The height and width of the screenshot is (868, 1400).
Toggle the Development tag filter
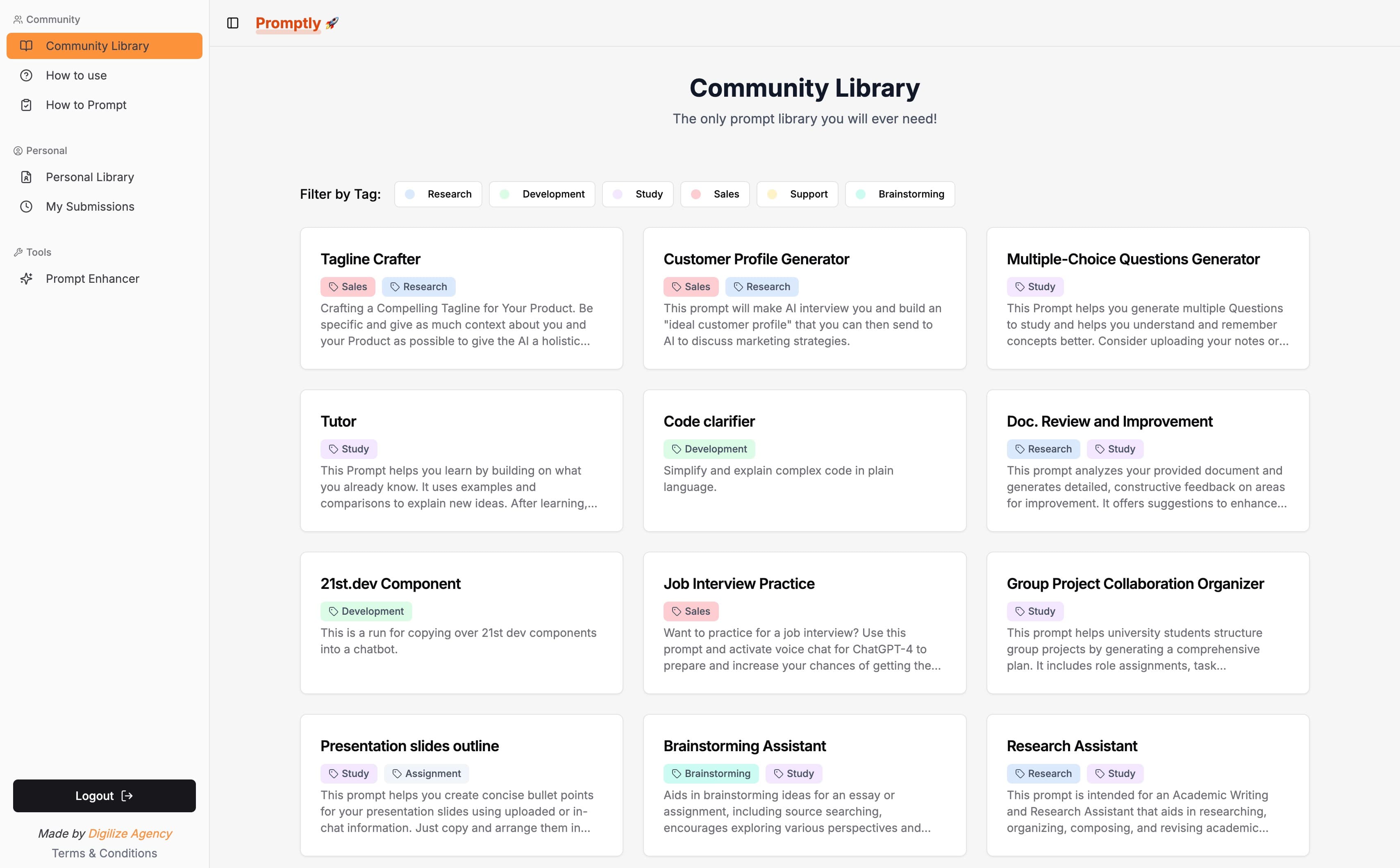tap(542, 194)
